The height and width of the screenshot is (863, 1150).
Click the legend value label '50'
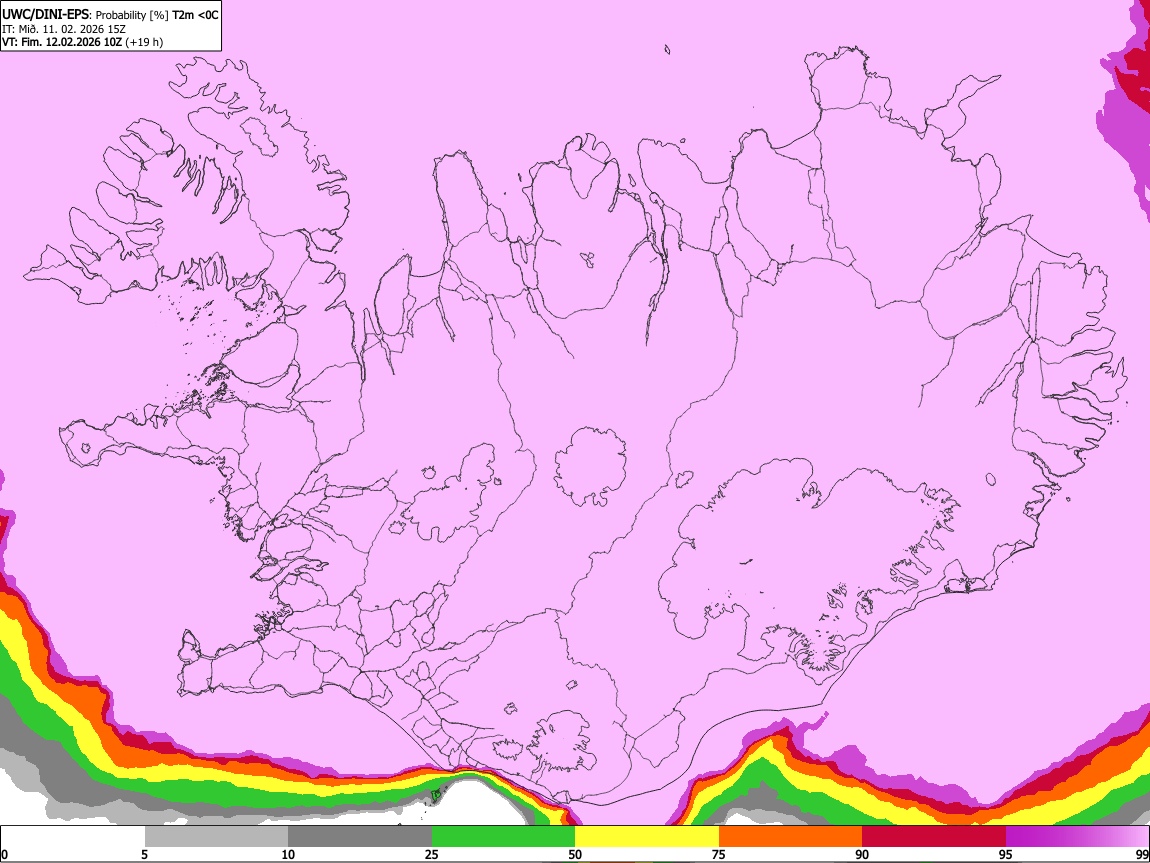[575, 854]
